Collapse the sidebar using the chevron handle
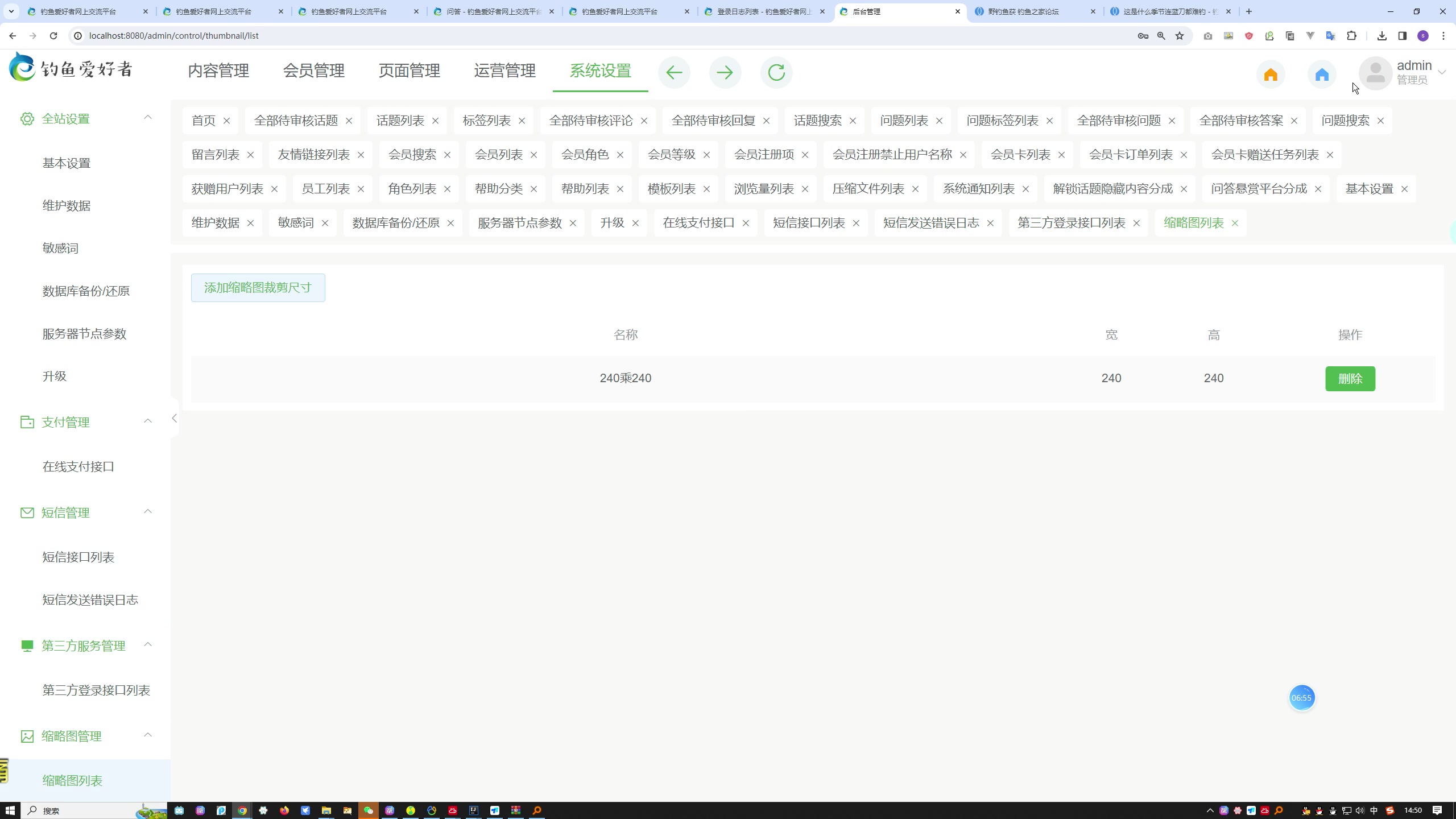This screenshot has height=819, width=1456. tap(174, 419)
